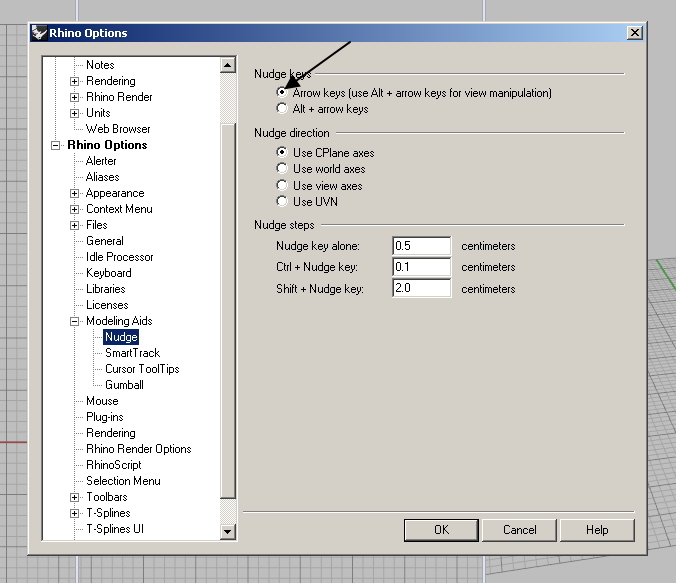Image resolution: width=676 pixels, height=583 pixels.
Task: Open Help for Rhino Options
Action: [597, 530]
